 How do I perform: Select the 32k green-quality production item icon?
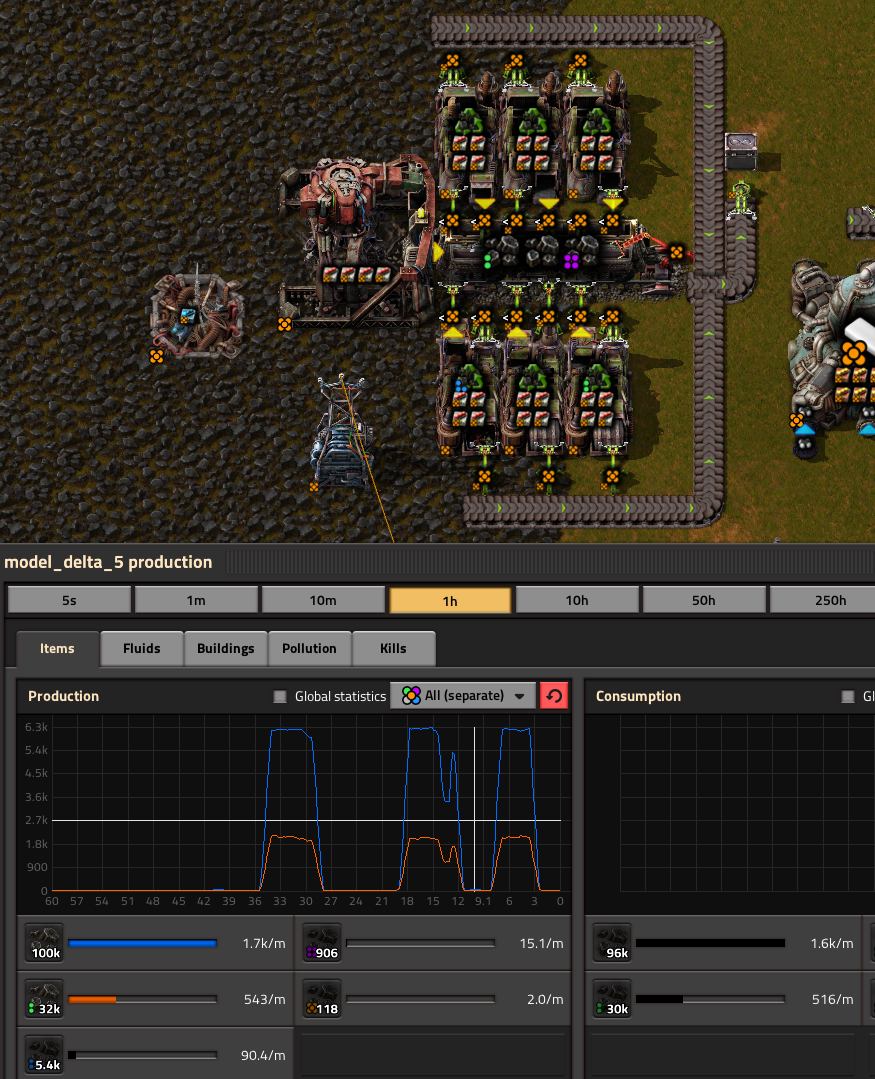pyautogui.click(x=45, y=998)
